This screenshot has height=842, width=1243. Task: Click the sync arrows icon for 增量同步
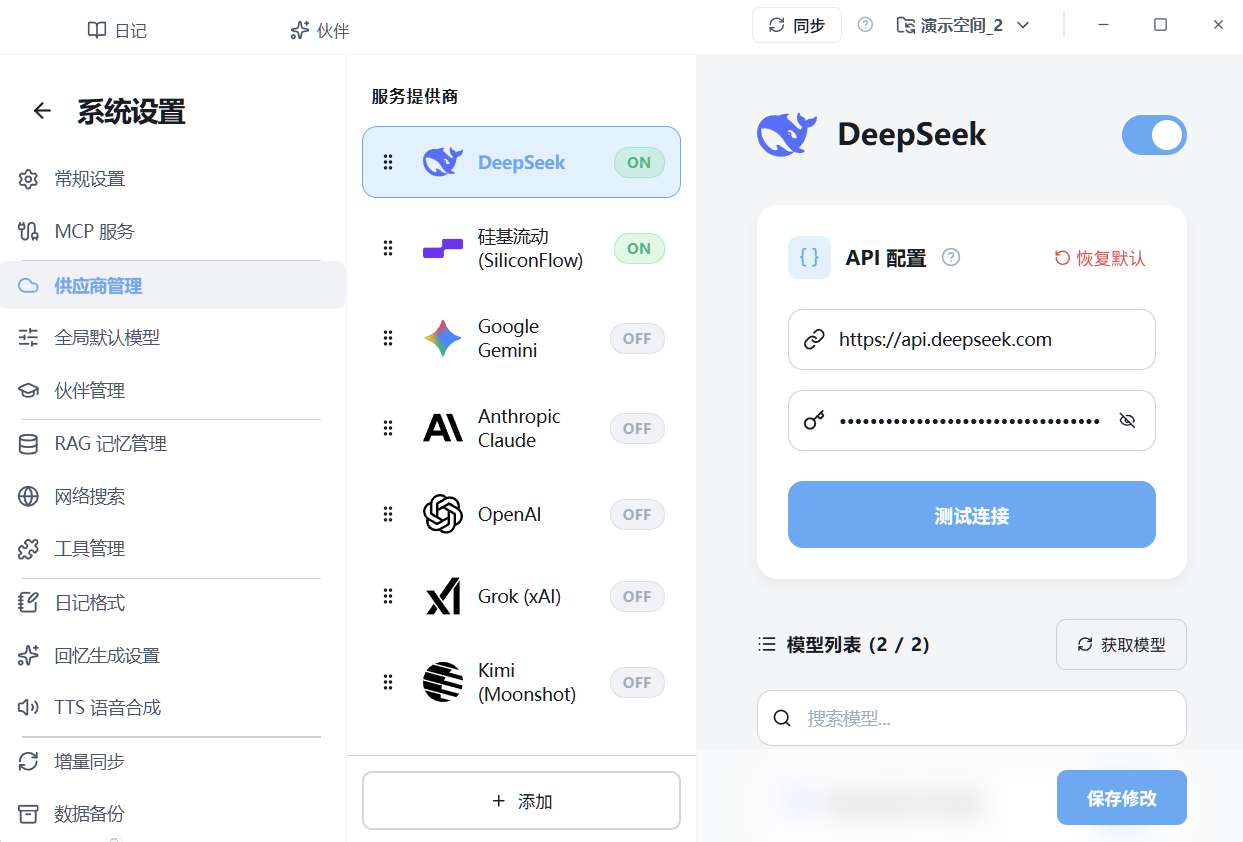pyautogui.click(x=28, y=762)
